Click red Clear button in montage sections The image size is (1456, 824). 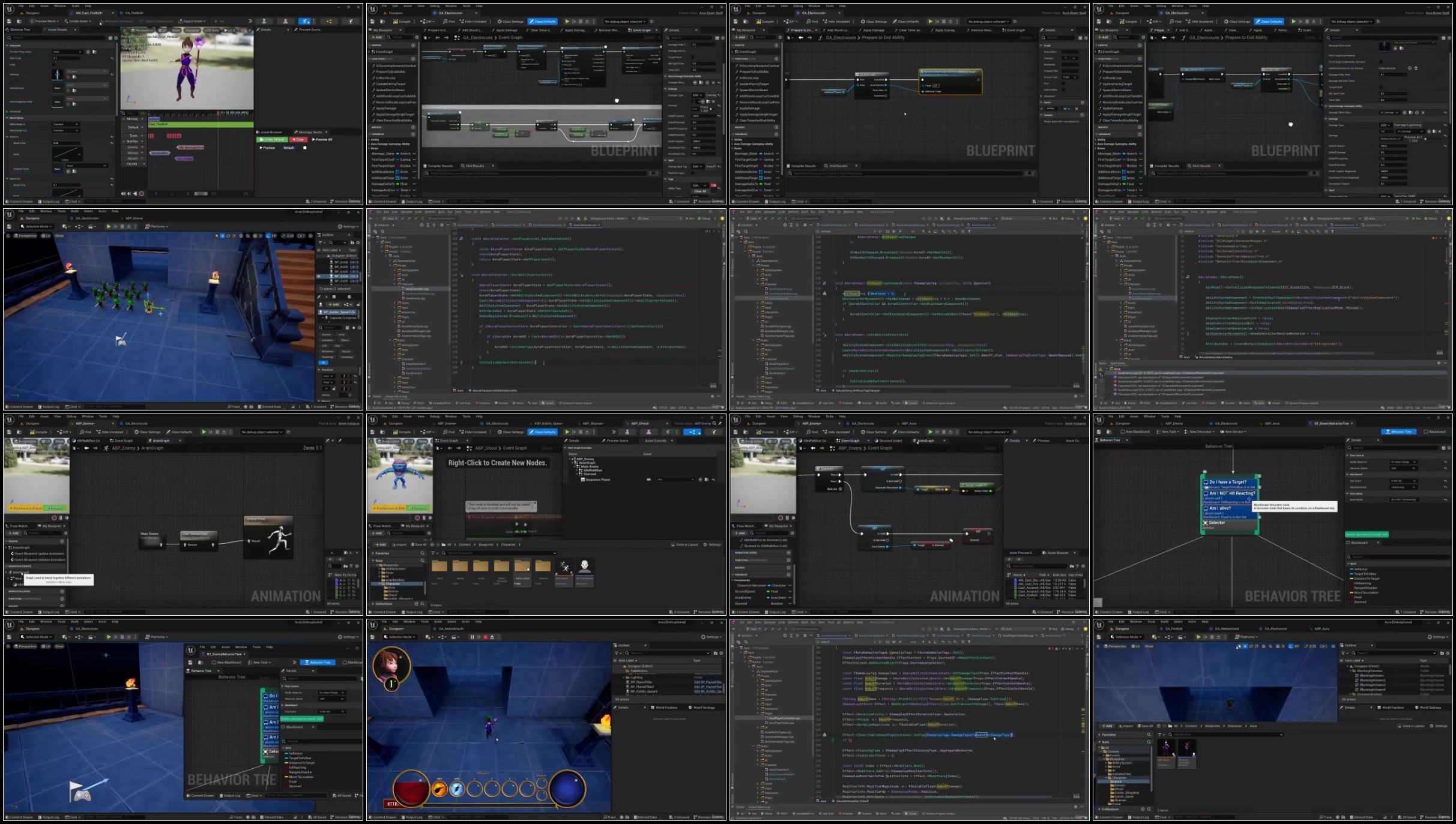[x=299, y=139]
